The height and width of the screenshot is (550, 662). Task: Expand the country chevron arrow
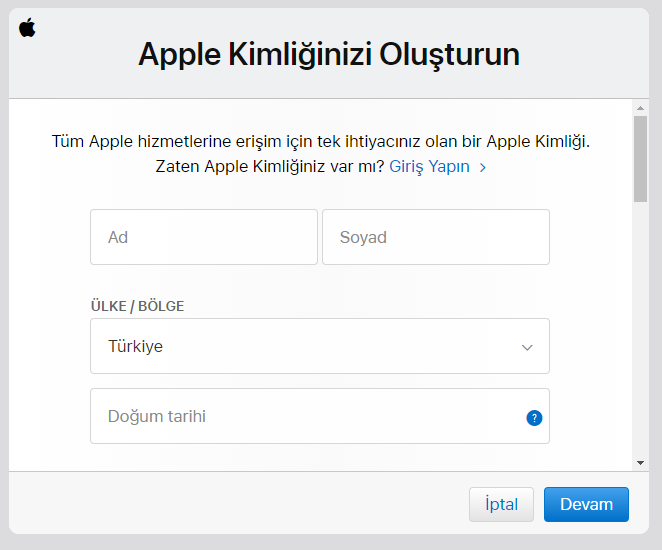click(x=527, y=347)
